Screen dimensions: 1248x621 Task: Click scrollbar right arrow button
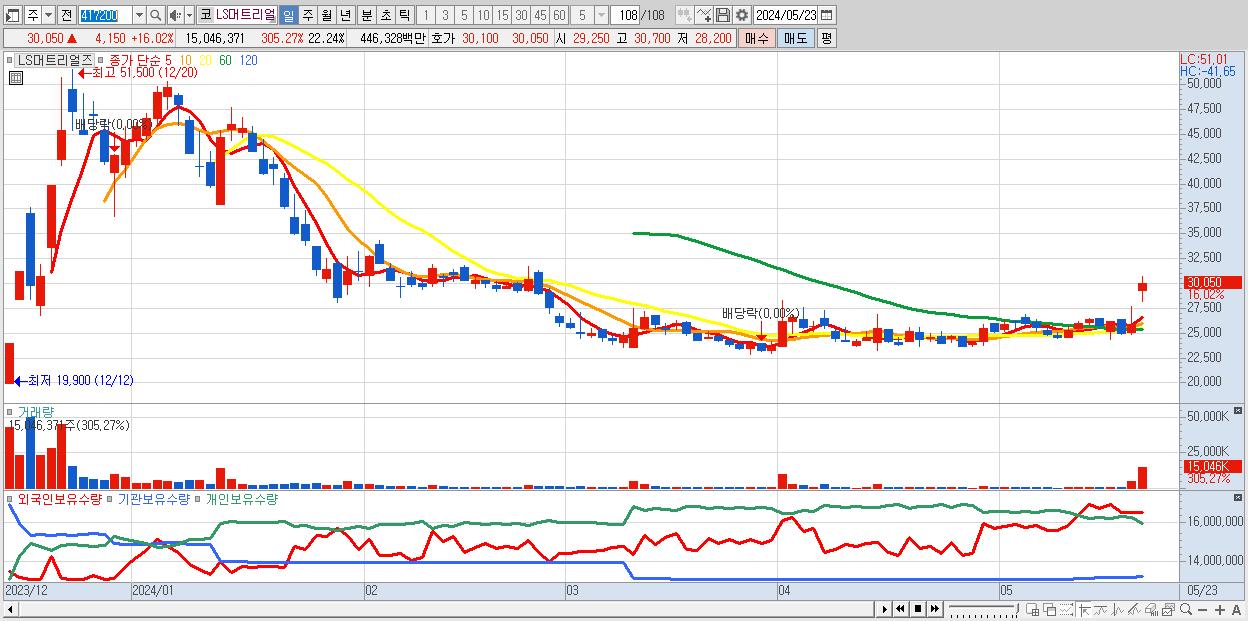click(884, 609)
